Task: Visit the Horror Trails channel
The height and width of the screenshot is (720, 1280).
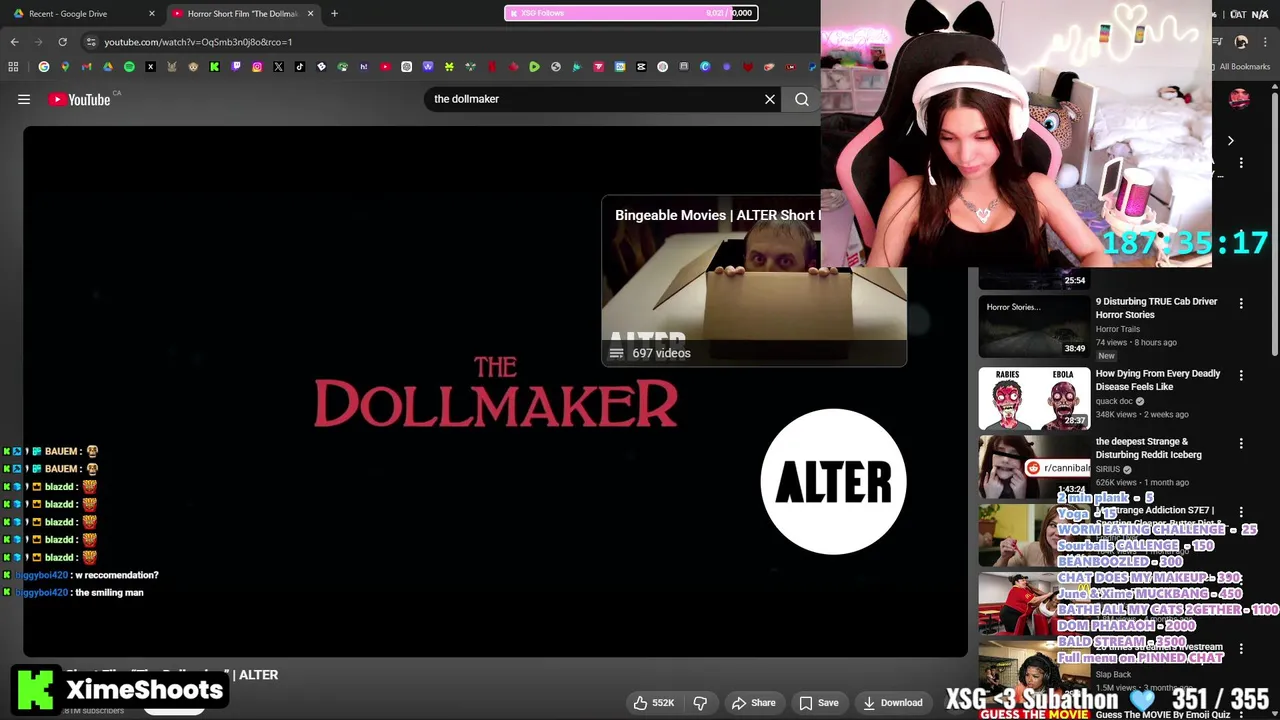Action: pos(1117,329)
